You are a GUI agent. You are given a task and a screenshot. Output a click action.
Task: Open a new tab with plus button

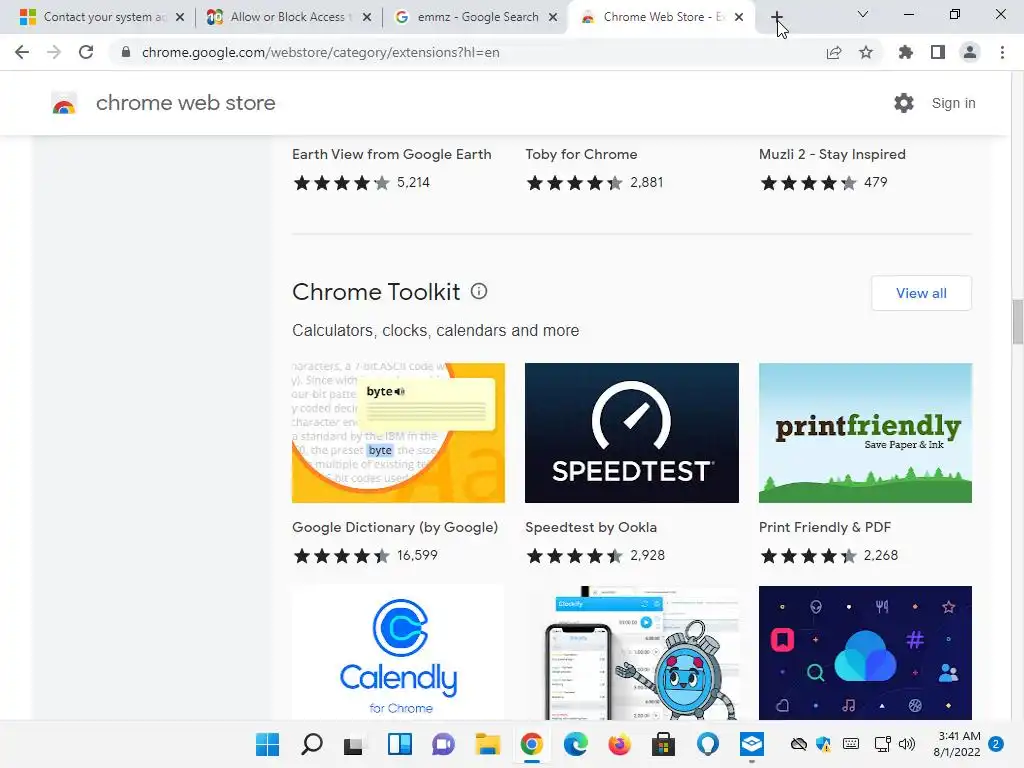coord(776,17)
